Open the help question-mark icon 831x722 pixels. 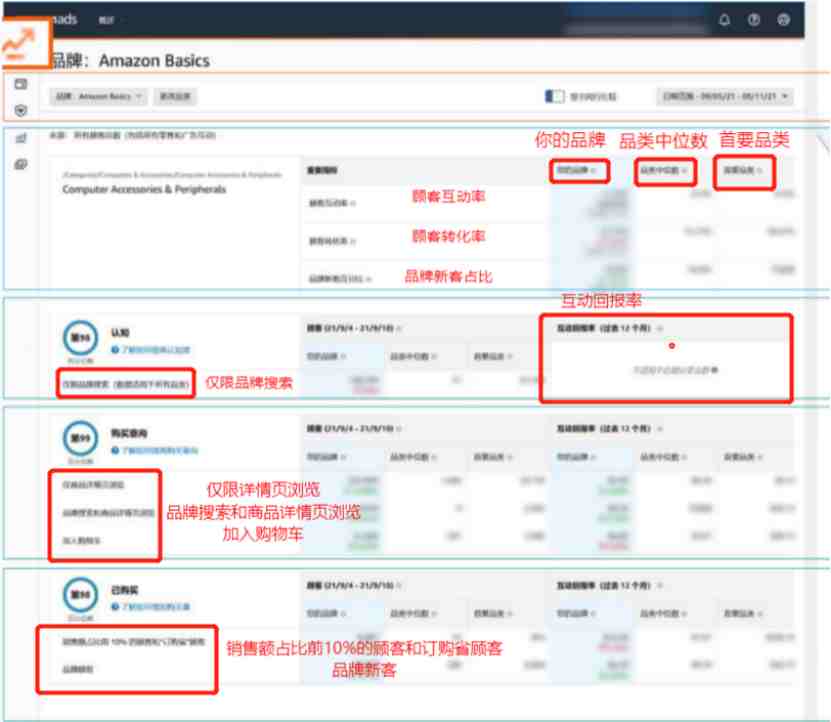coord(754,20)
